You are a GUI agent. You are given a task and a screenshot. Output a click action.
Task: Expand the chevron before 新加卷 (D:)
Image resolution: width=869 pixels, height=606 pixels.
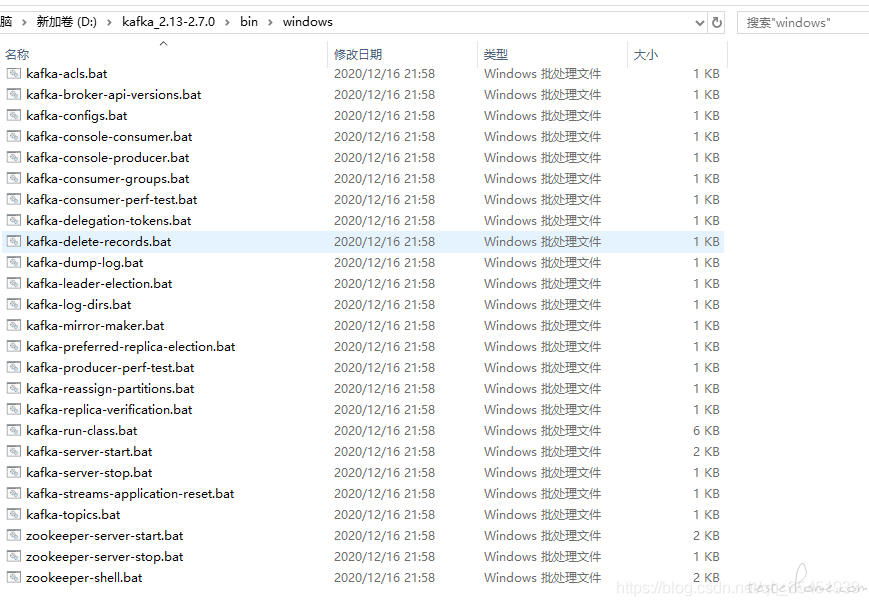pos(24,22)
